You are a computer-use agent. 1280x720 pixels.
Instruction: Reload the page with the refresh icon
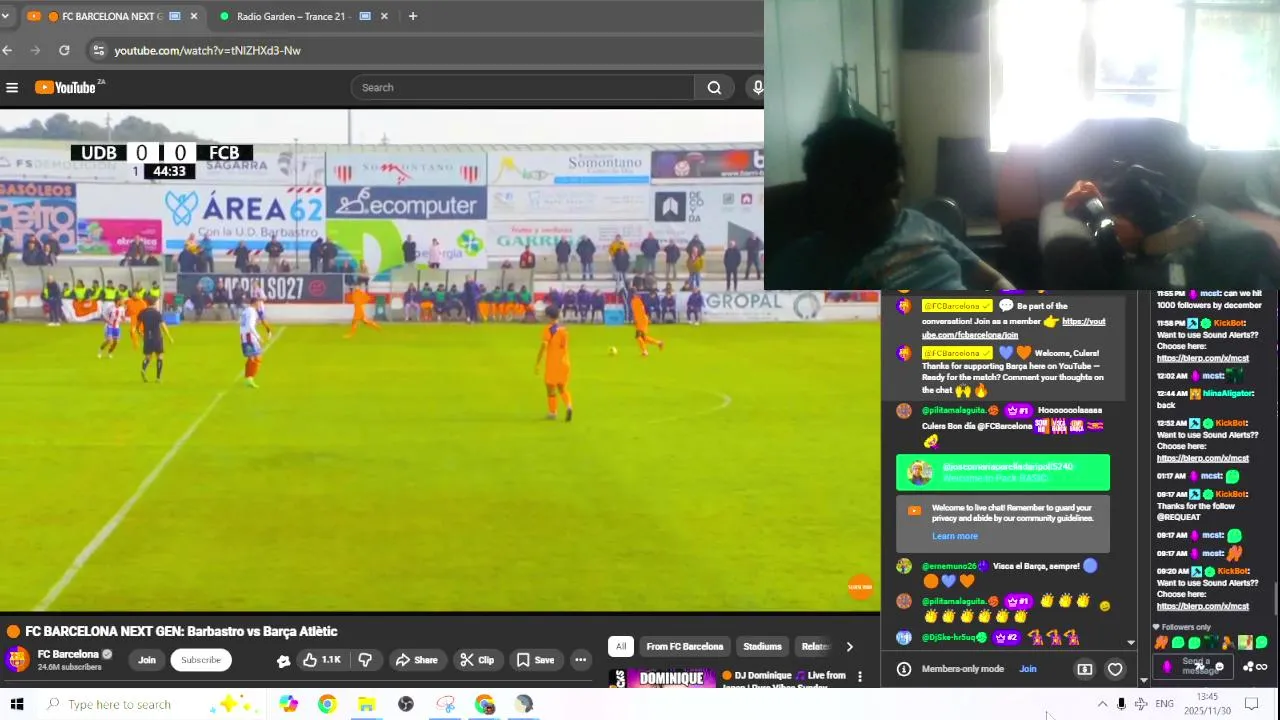(x=64, y=50)
